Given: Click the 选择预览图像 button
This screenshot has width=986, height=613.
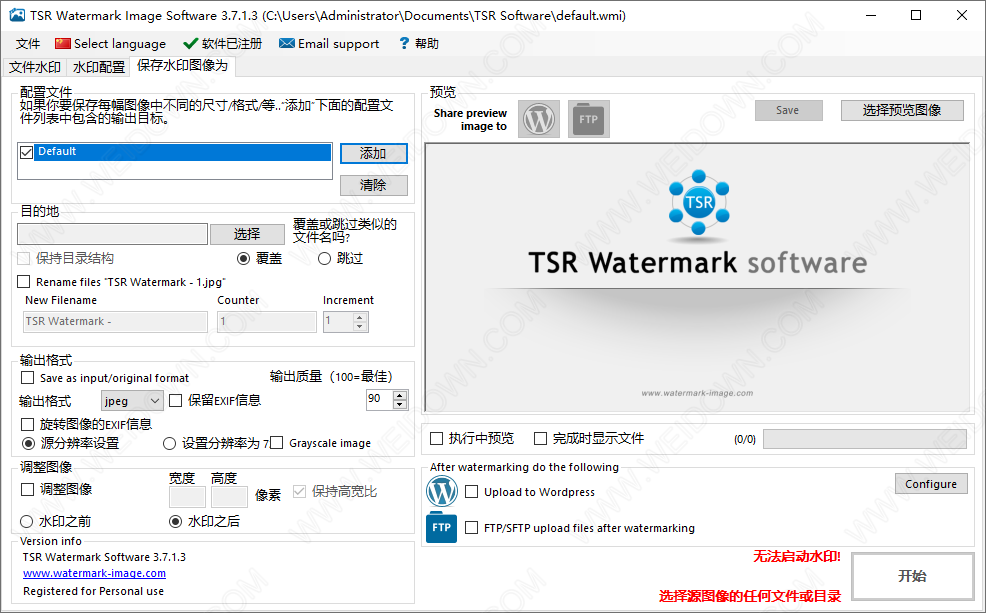Looking at the screenshot, I should [902, 111].
